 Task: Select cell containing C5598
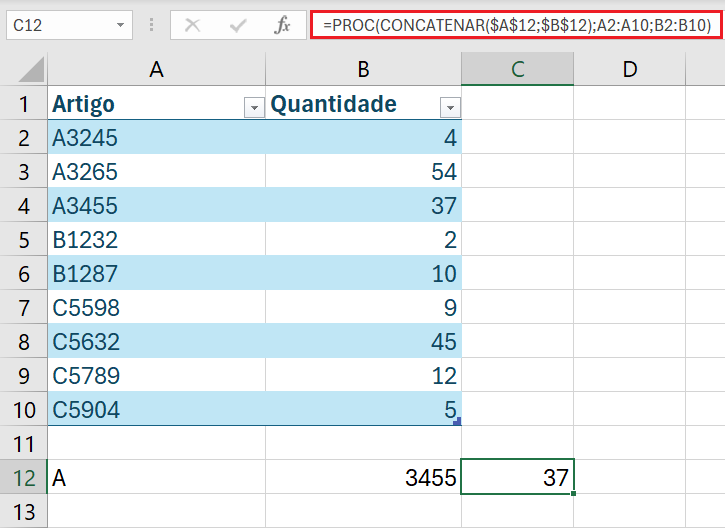tap(156, 307)
